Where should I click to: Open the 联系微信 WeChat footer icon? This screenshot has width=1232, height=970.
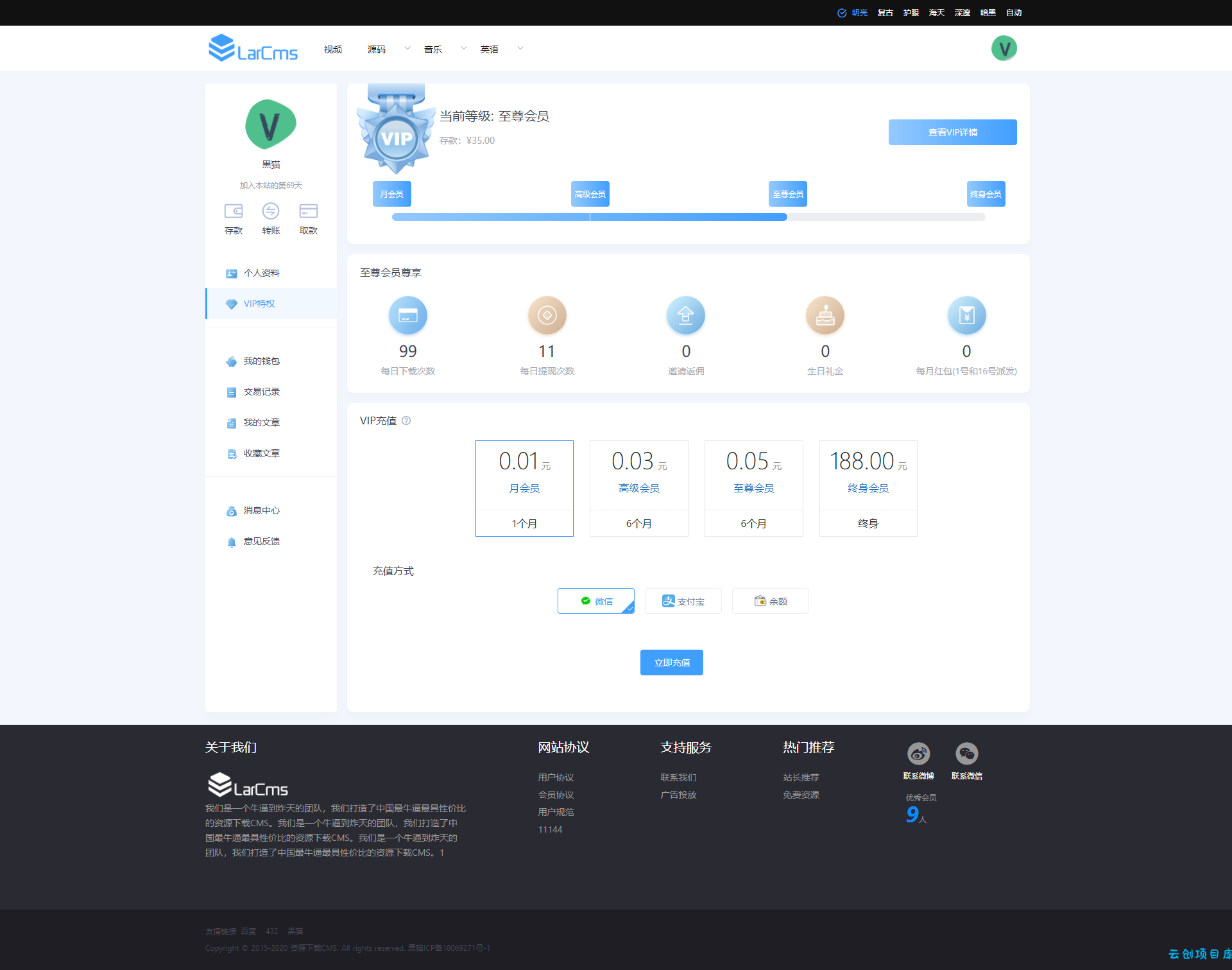coord(966,754)
